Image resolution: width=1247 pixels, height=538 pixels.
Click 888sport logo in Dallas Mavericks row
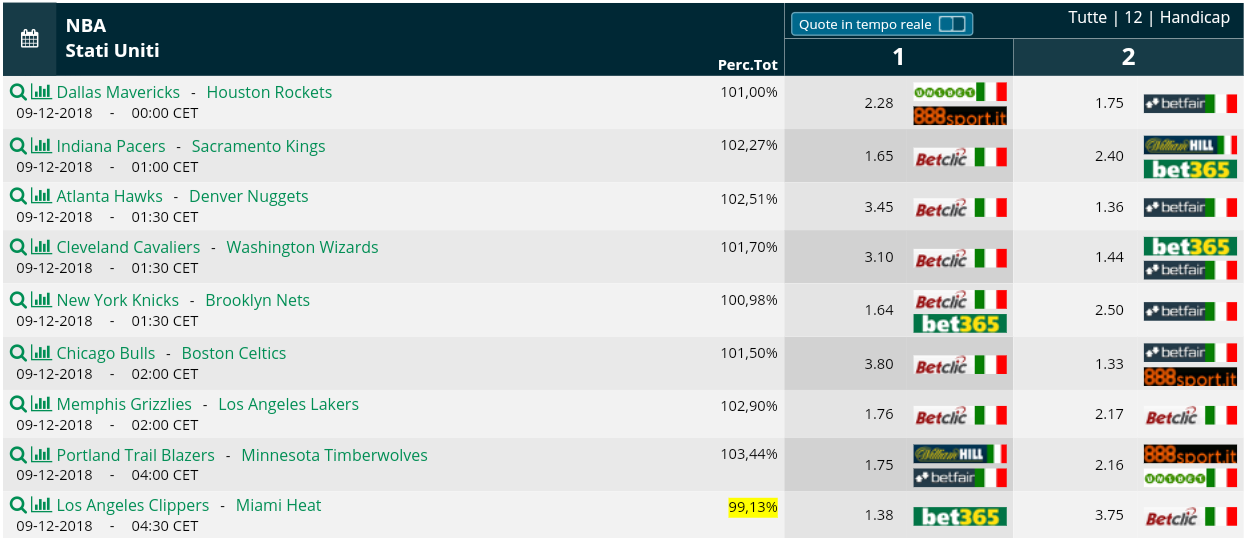(960, 116)
